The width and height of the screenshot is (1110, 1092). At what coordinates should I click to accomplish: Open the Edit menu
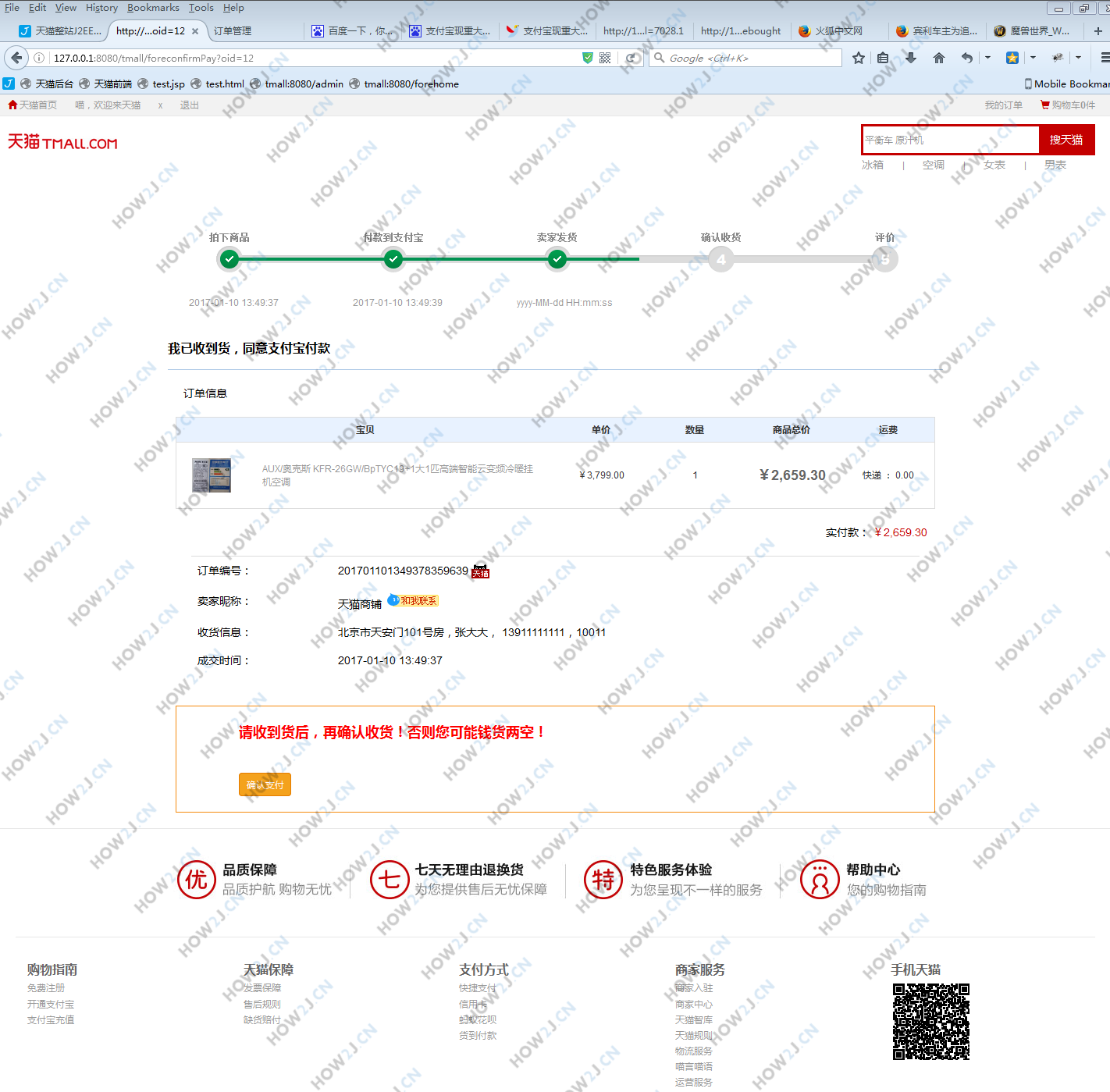[x=37, y=8]
